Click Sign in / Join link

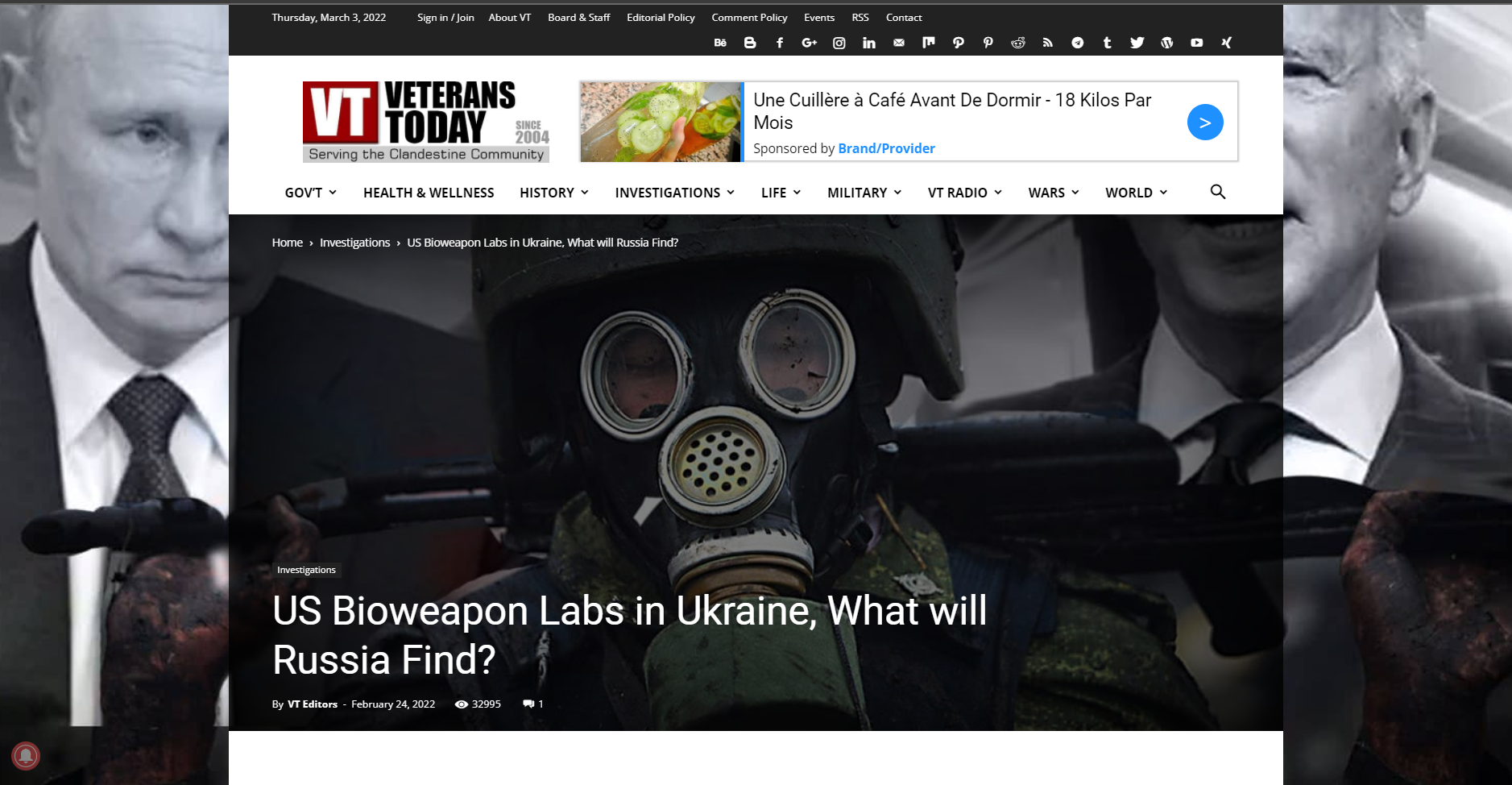[x=445, y=18]
